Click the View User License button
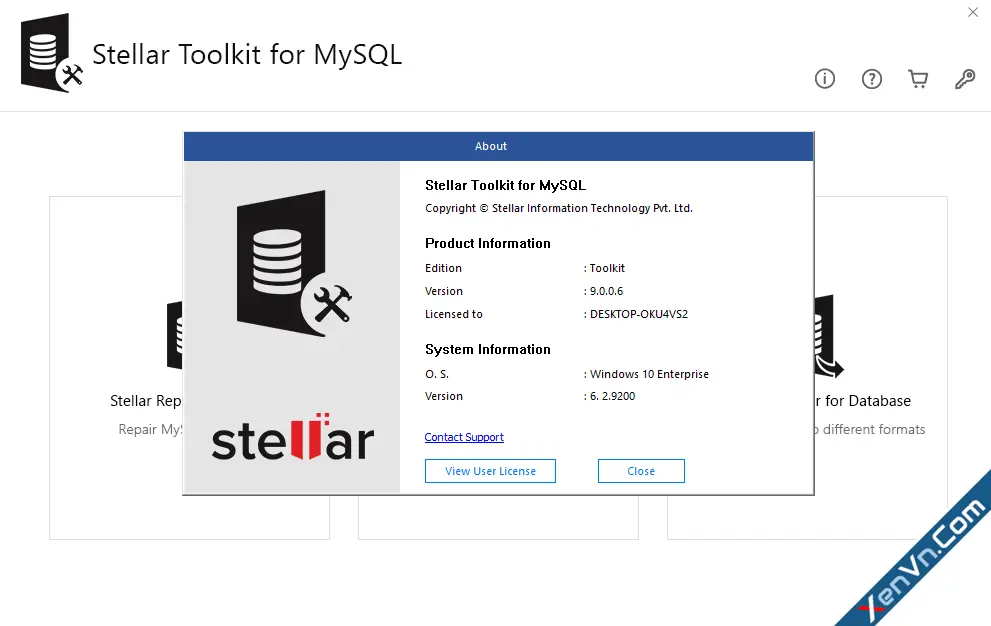 (x=490, y=471)
